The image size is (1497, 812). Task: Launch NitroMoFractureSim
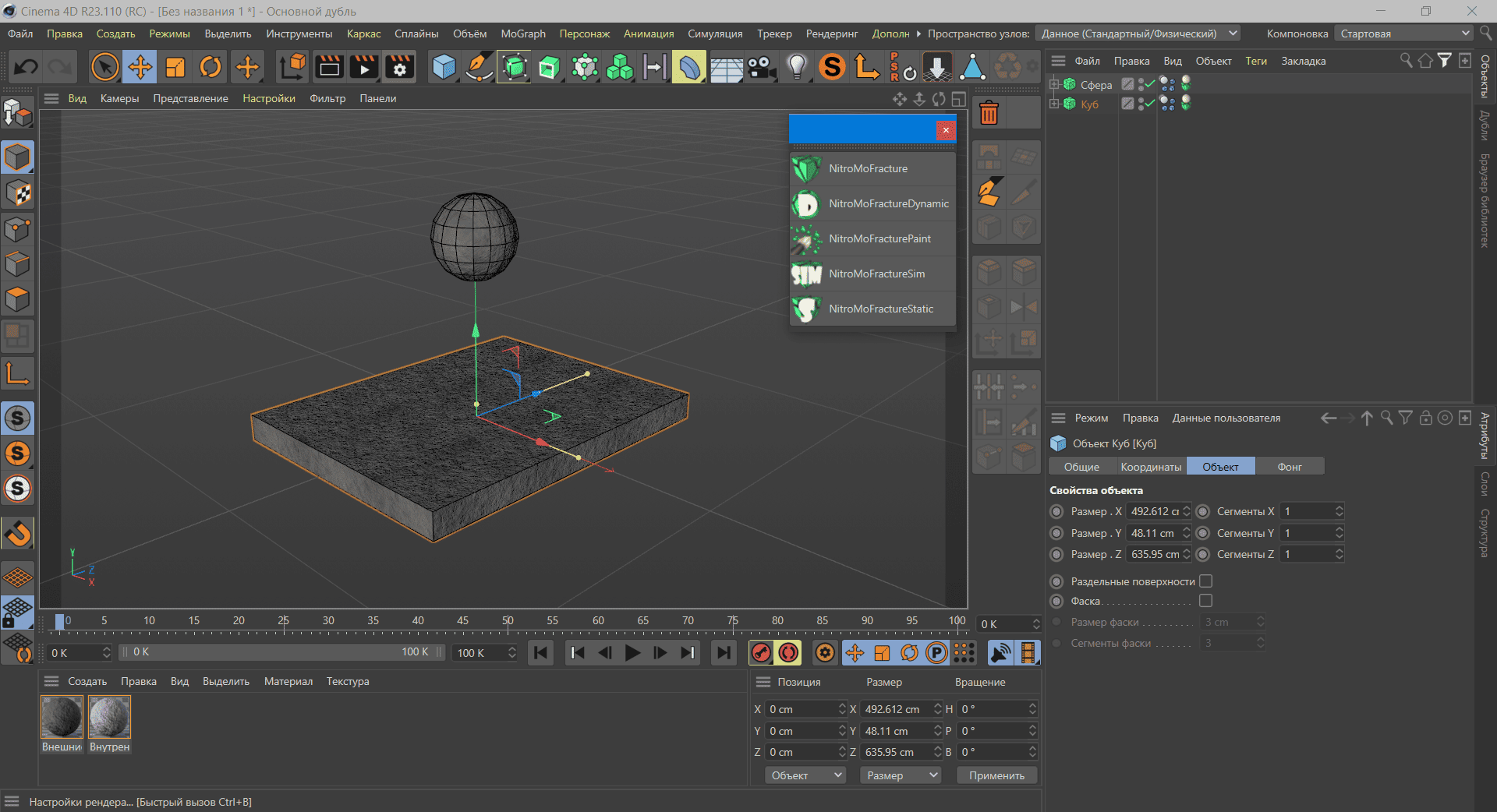point(872,274)
